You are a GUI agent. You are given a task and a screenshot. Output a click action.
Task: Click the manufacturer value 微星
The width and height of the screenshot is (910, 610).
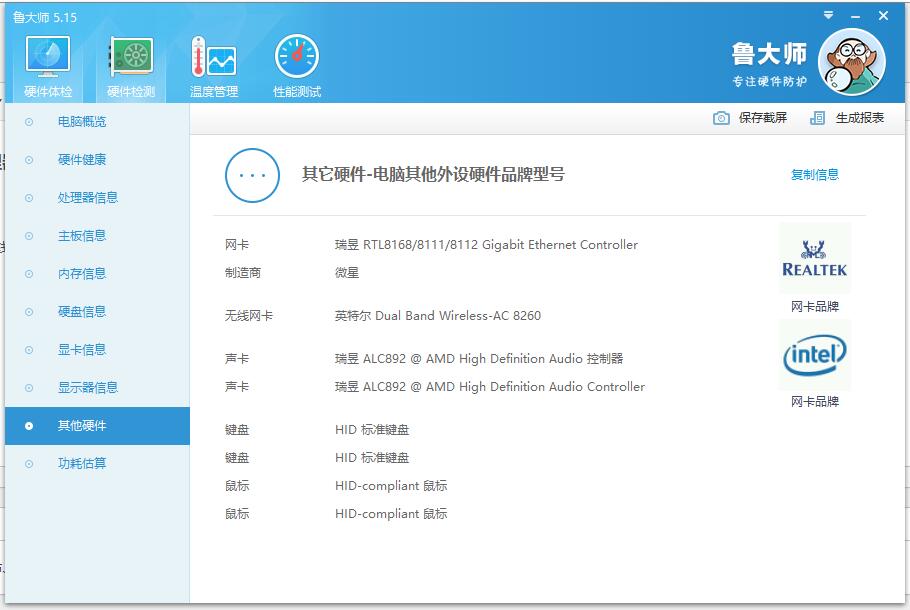tap(346, 273)
